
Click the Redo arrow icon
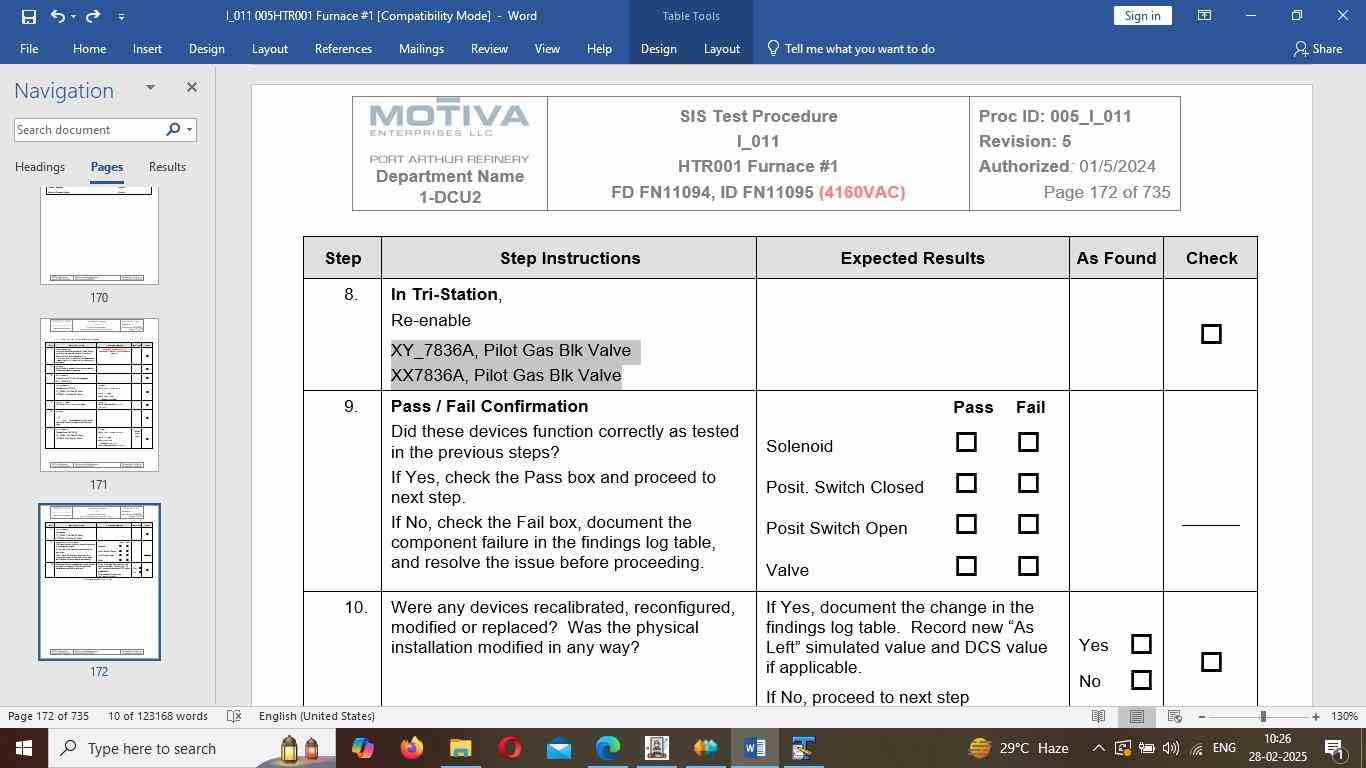pos(93,16)
